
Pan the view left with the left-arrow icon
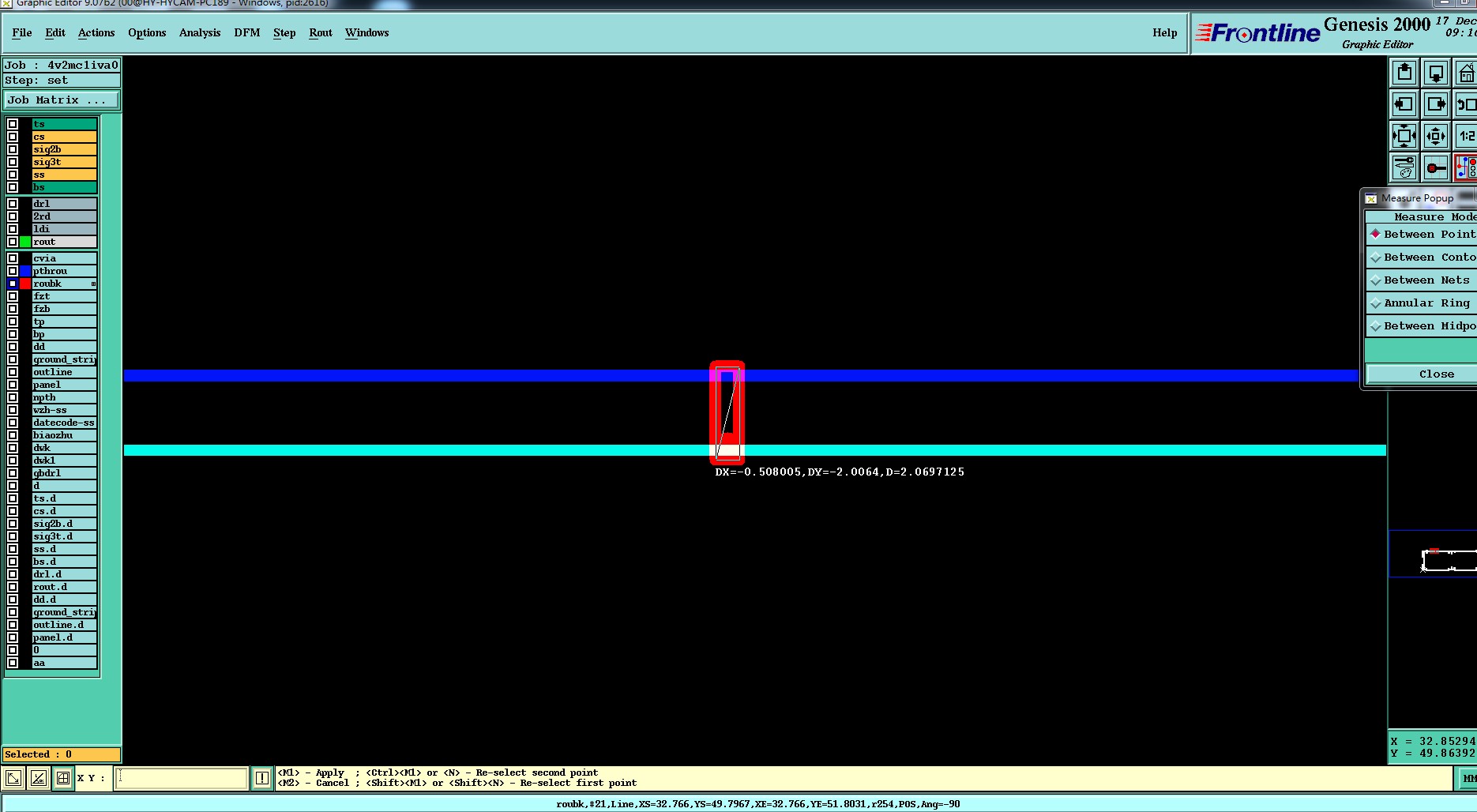point(1404,104)
